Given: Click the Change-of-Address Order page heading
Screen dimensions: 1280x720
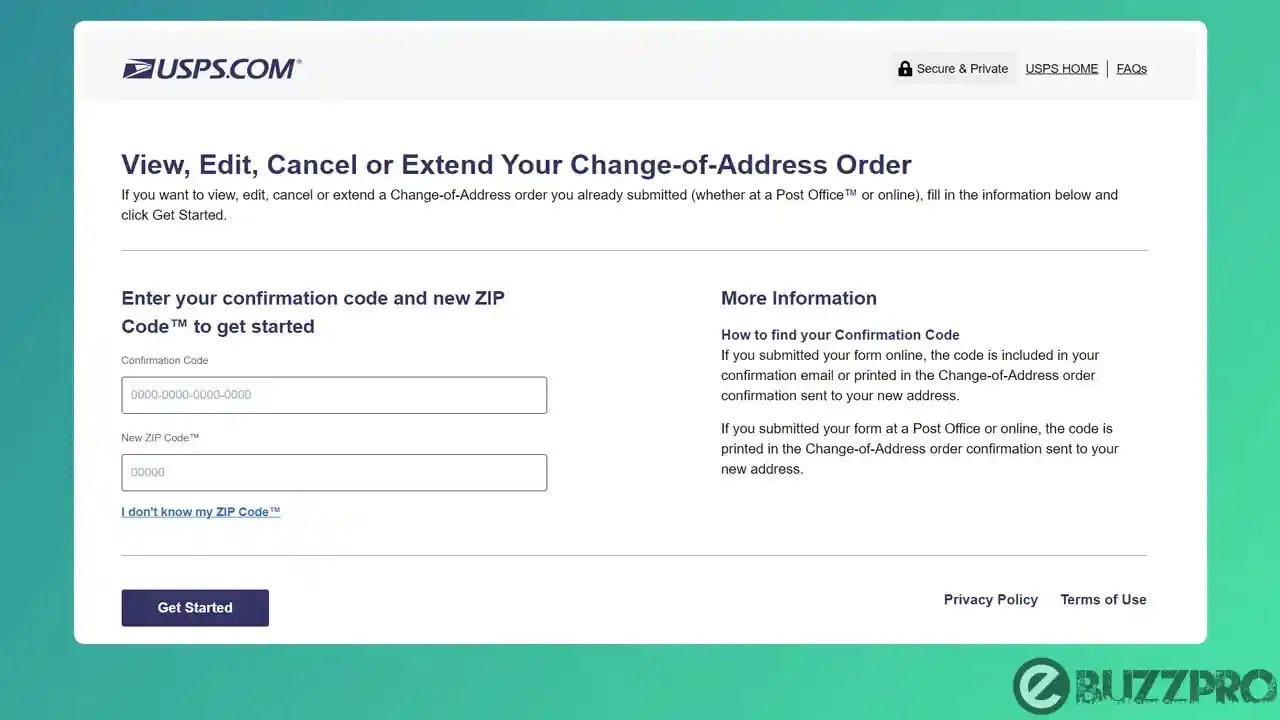Looking at the screenshot, I should click(x=516, y=164).
